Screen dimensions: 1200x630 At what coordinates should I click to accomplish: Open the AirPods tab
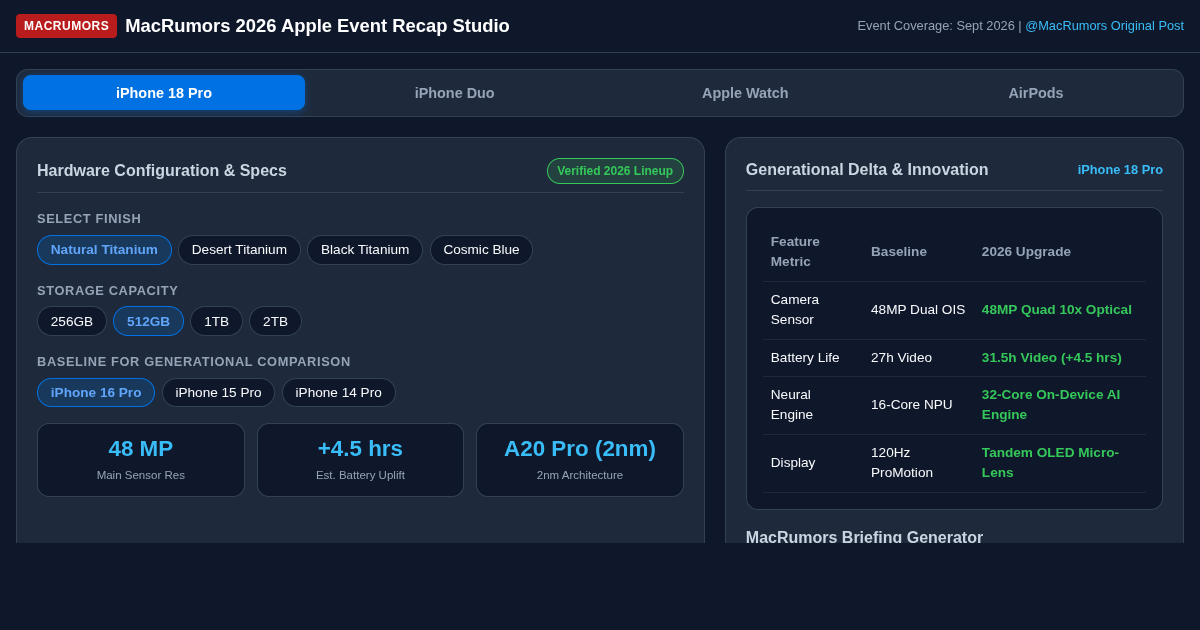(x=1036, y=93)
